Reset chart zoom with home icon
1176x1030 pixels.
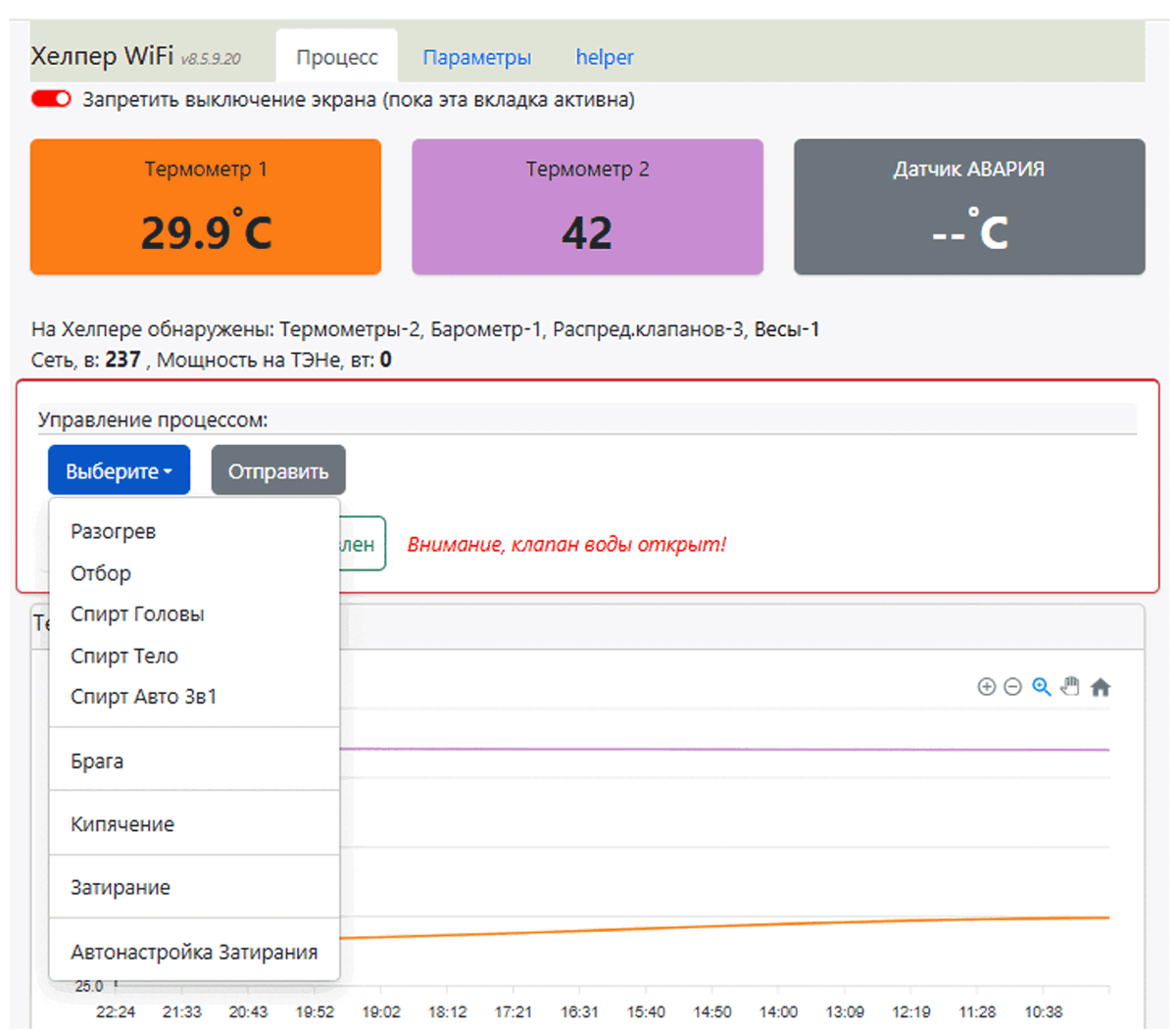pos(1101,687)
